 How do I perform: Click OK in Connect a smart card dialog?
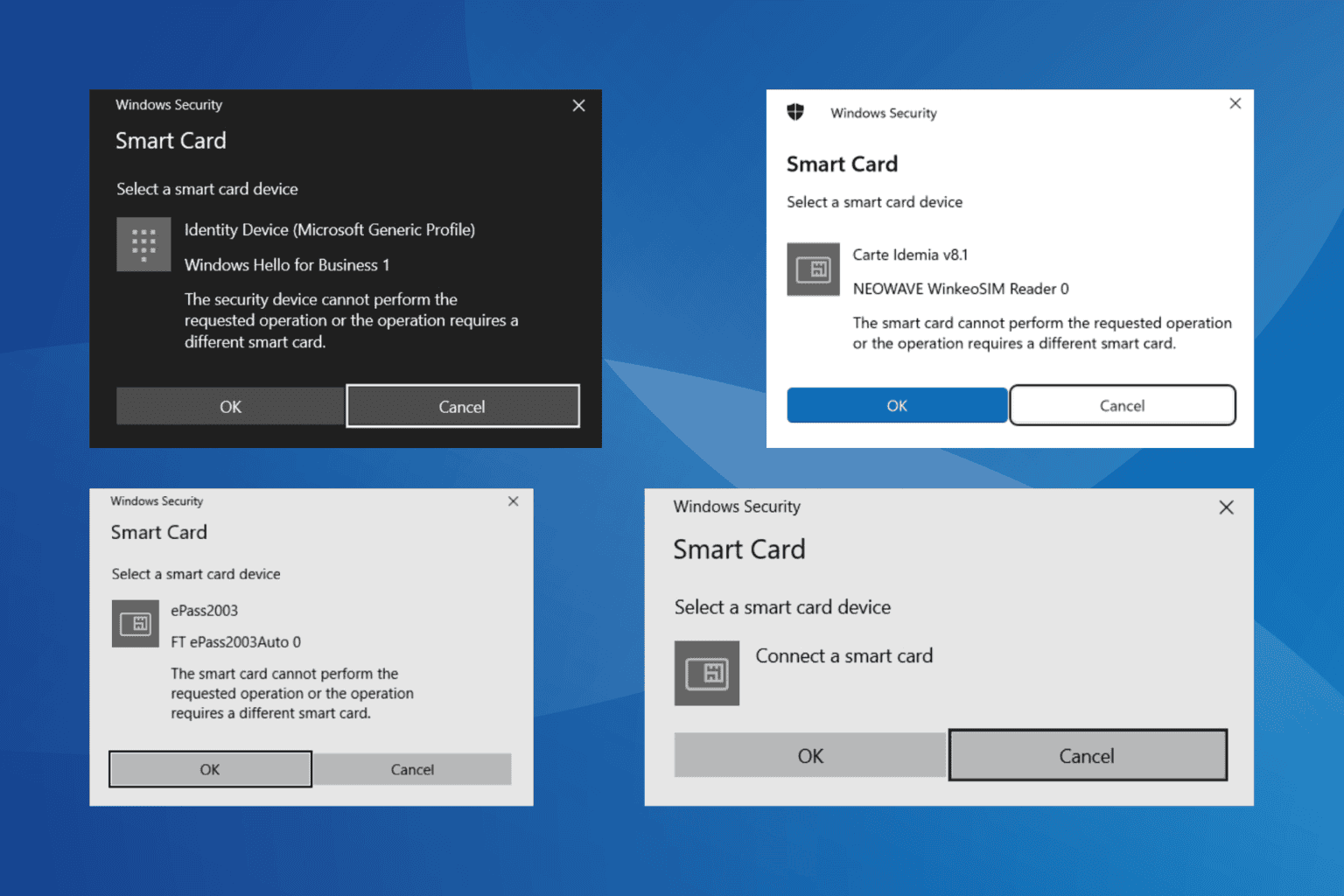point(810,756)
